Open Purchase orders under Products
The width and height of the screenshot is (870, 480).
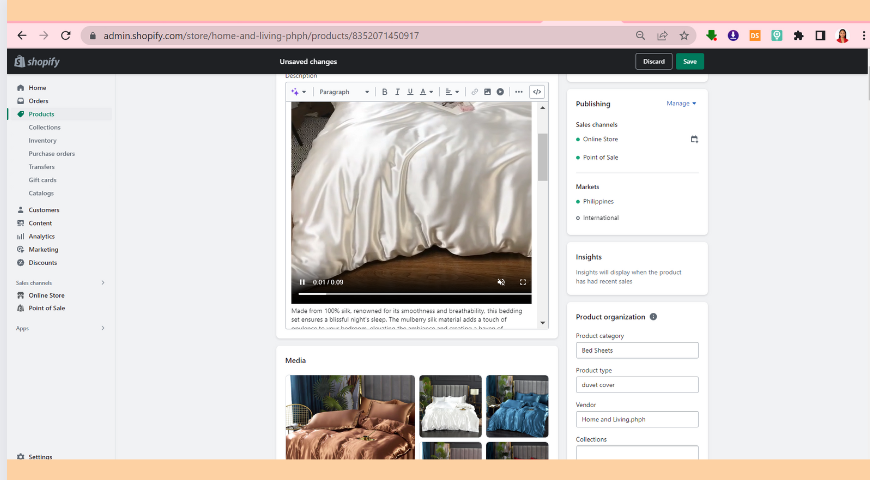coord(52,154)
